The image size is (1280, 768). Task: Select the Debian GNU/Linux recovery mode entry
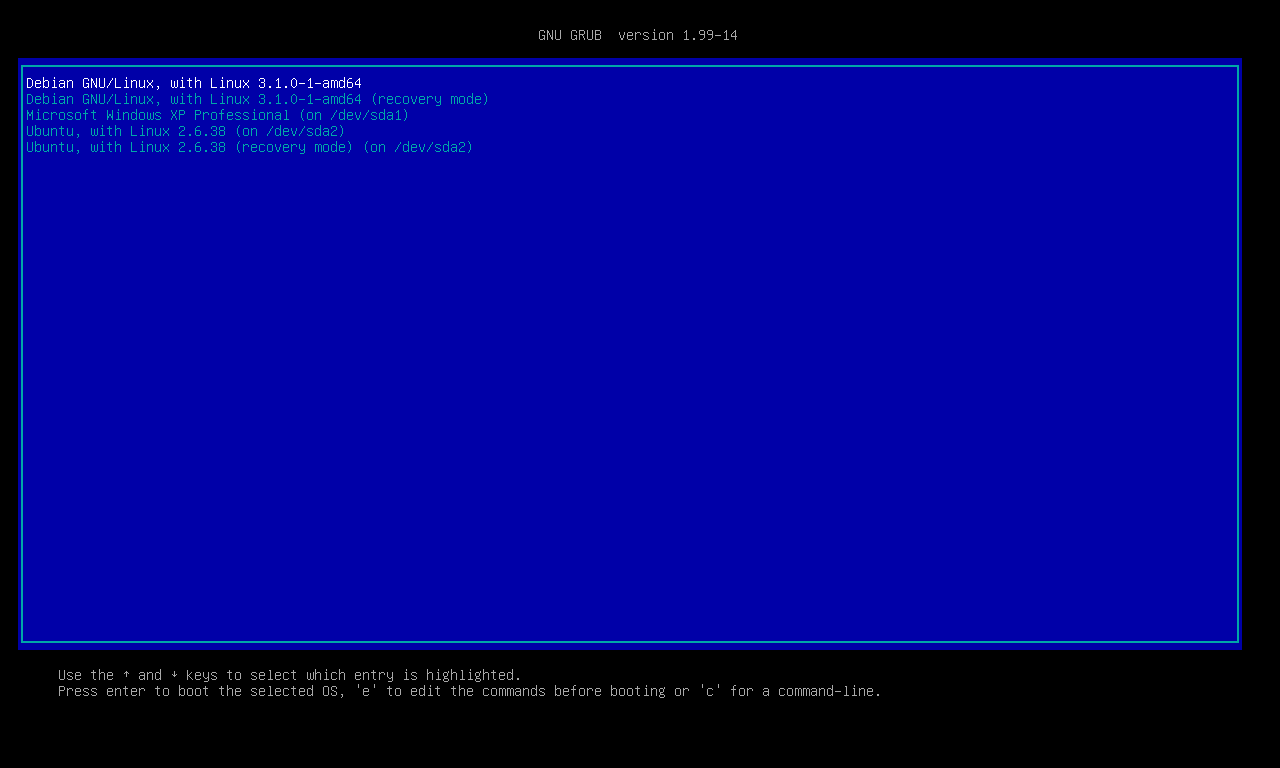[x=258, y=99]
